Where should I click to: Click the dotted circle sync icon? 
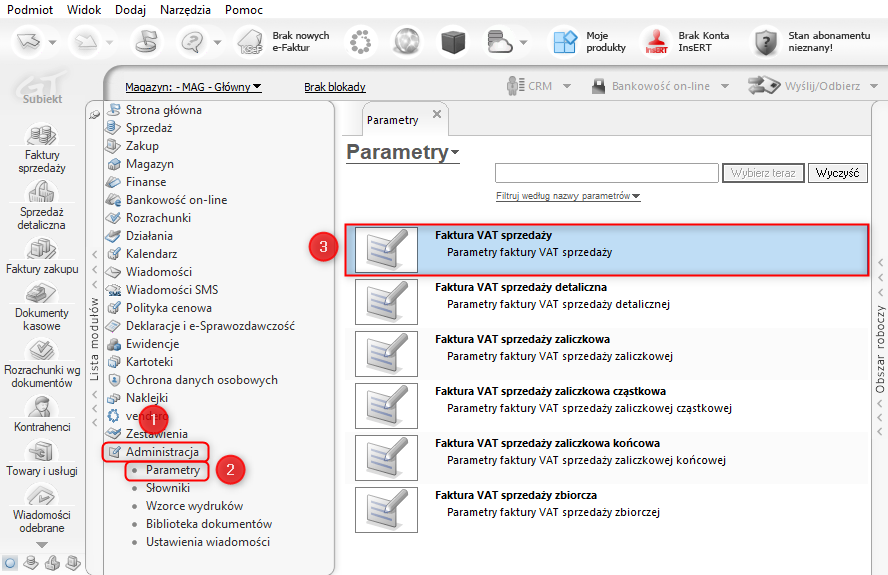[360, 41]
